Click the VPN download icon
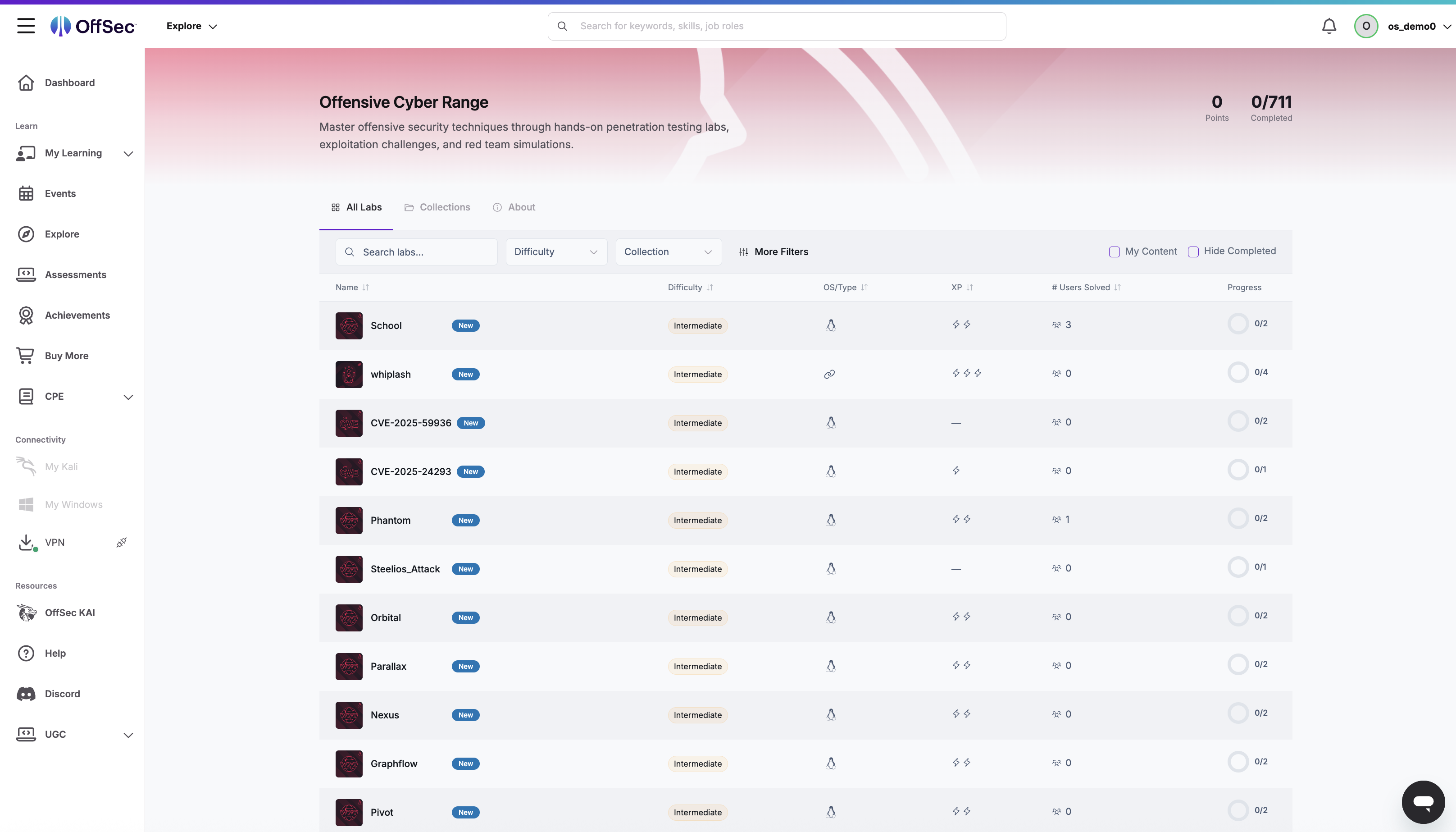The height and width of the screenshot is (832, 1456). tap(26, 542)
